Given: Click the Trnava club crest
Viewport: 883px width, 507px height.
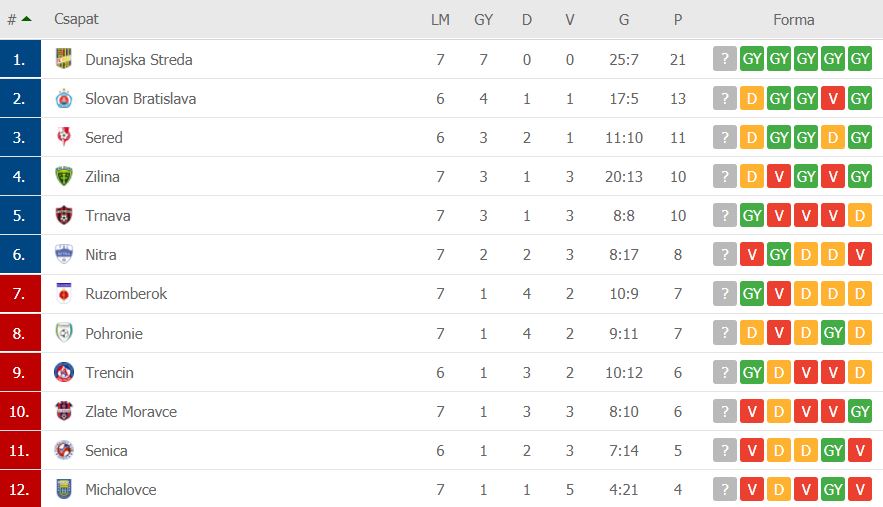Looking at the screenshot, I should click(x=64, y=215).
